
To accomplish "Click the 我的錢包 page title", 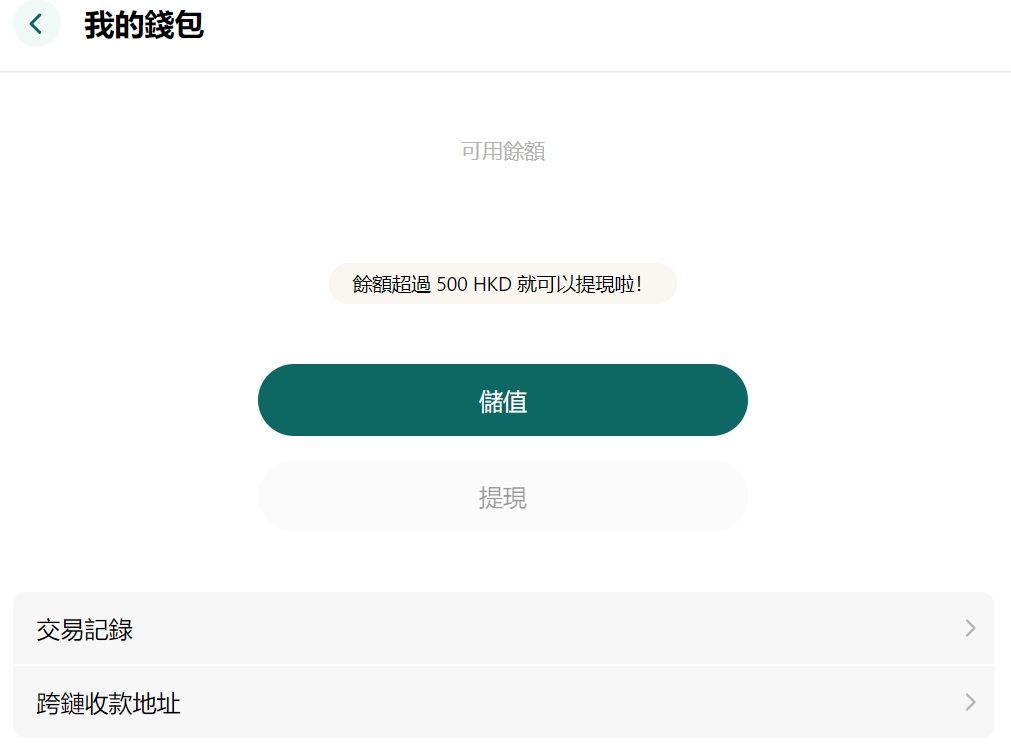I will point(144,25).
